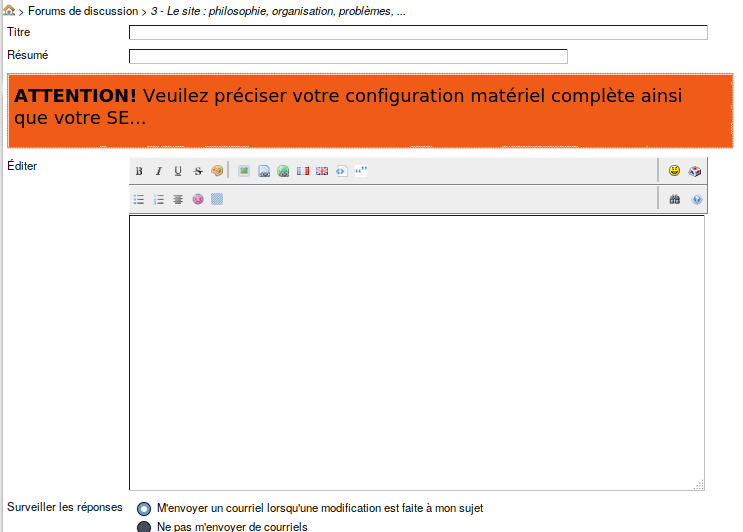
Task: Click inside the message editor text area
Action: click(x=417, y=353)
